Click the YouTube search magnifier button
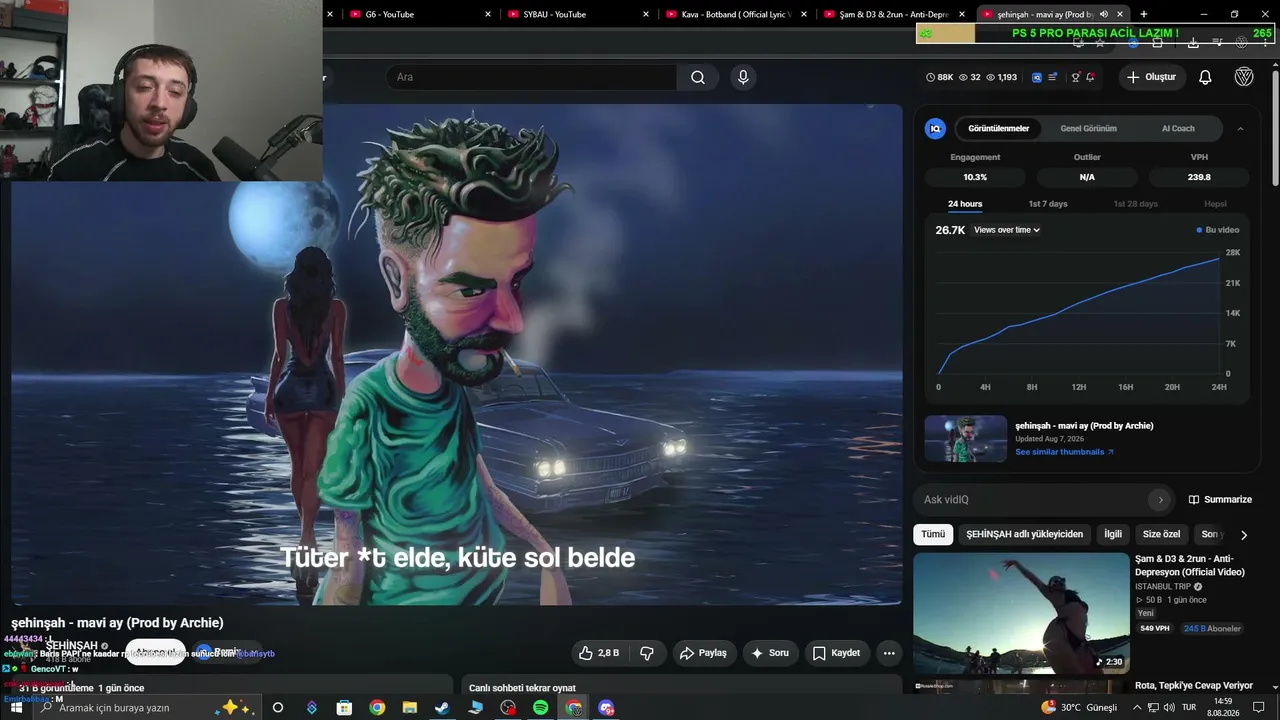The image size is (1280, 720). click(x=698, y=77)
